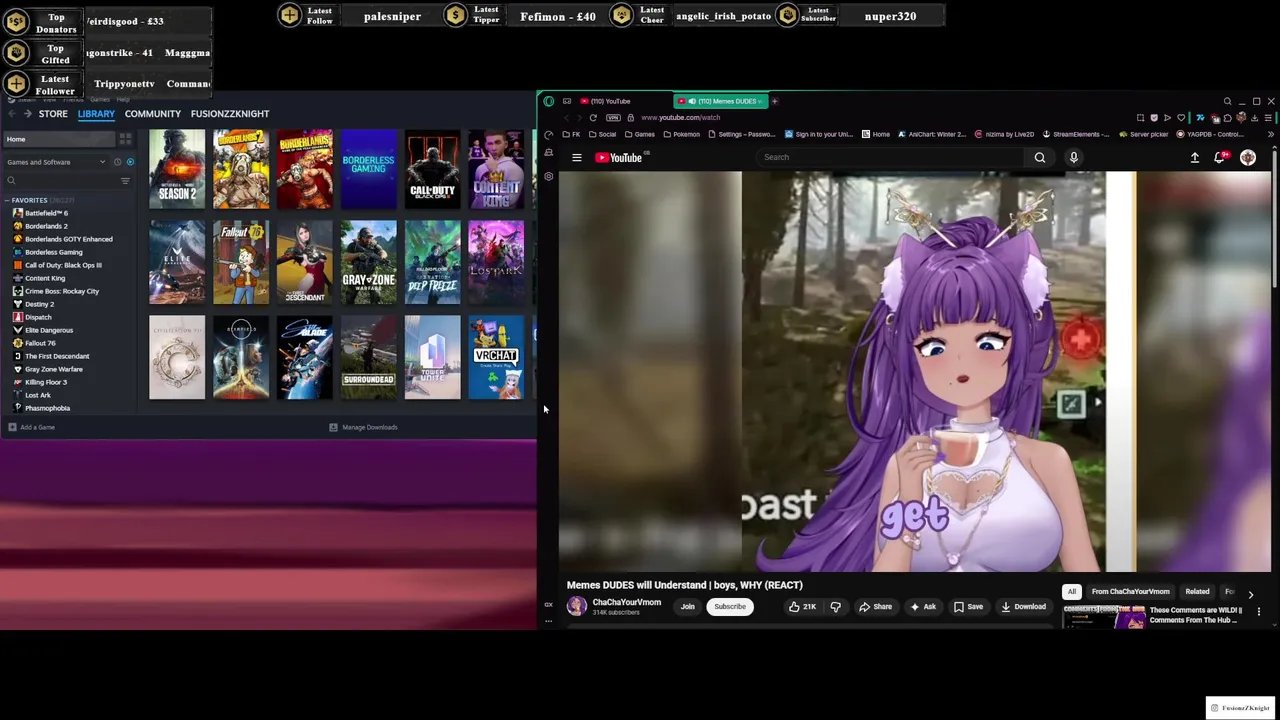
Task: Click the Opera address bar URL
Action: tap(680, 118)
